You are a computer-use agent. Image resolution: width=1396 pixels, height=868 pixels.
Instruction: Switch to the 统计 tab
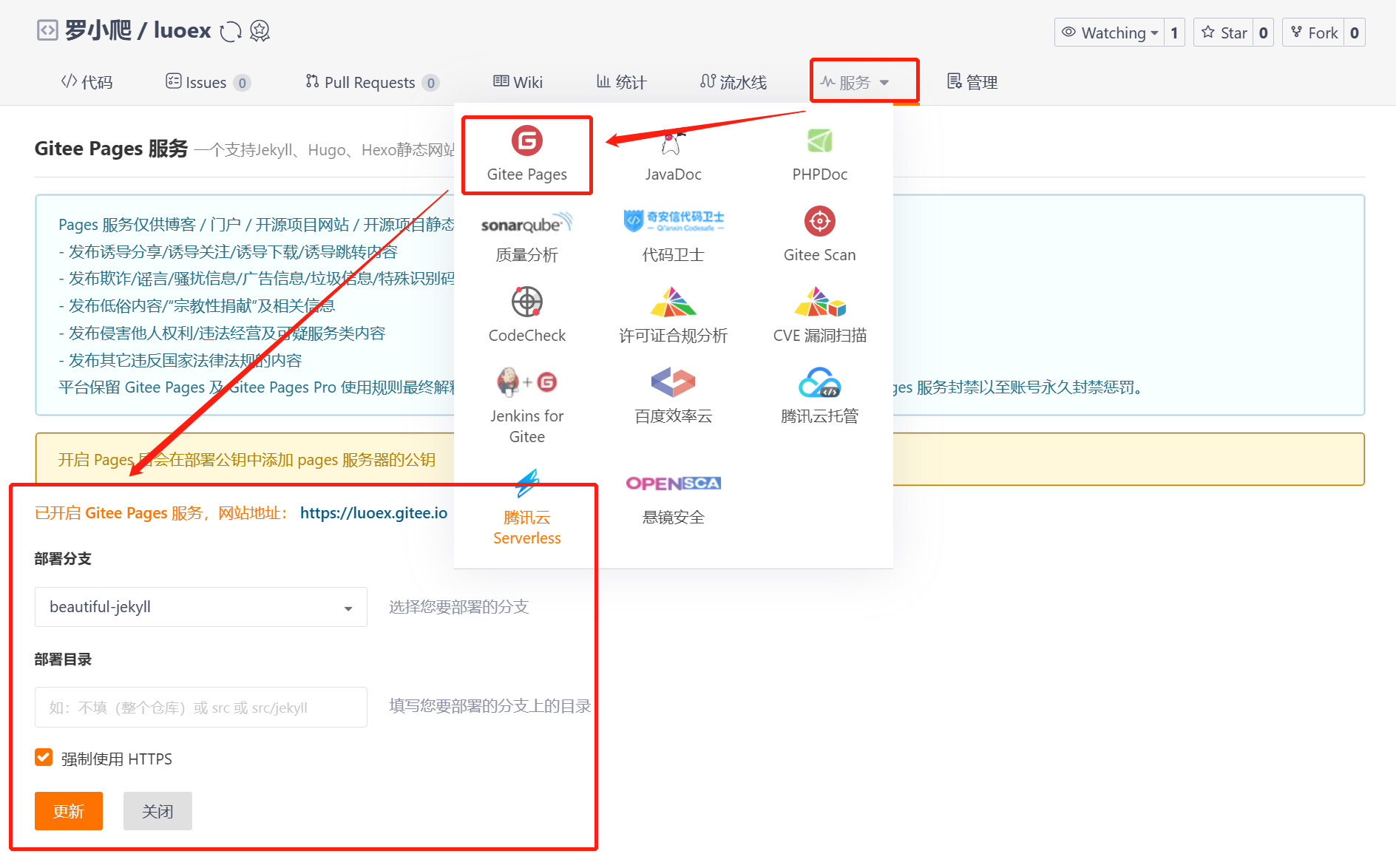pos(621,82)
